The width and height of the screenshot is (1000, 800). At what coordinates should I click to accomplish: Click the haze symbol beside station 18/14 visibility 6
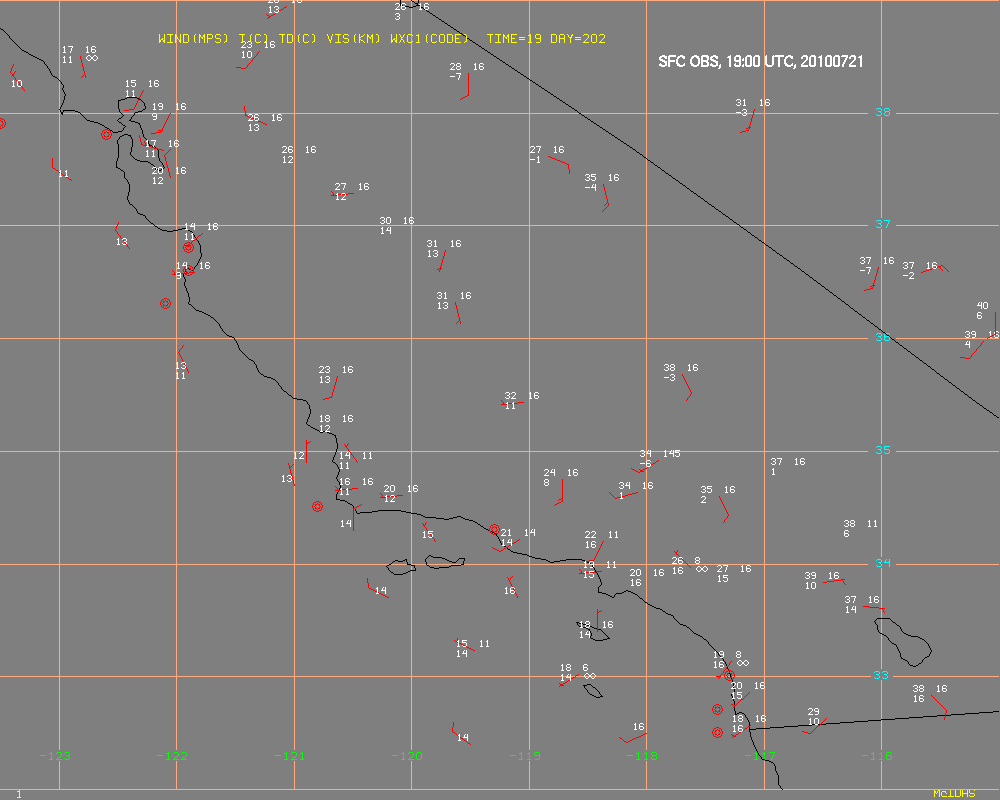pyautogui.click(x=590, y=676)
